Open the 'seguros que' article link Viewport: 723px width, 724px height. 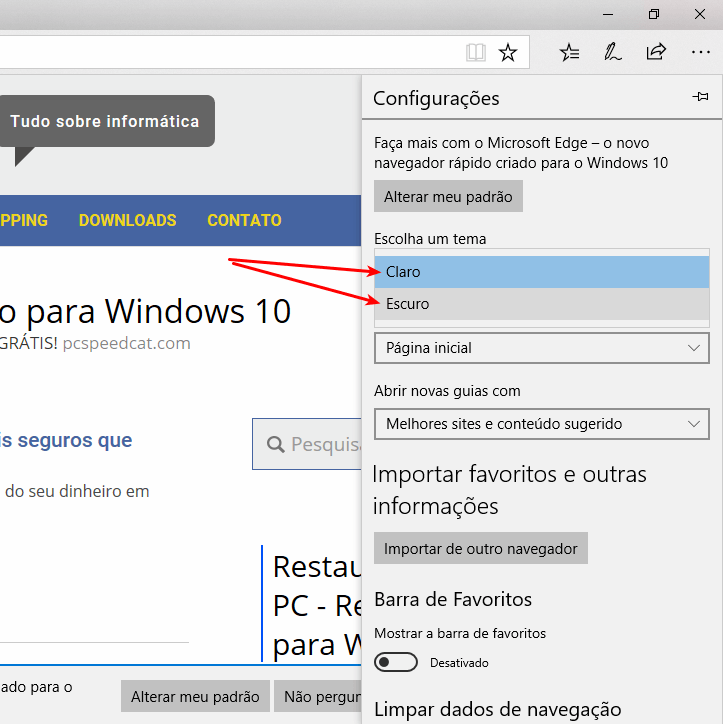tap(66, 440)
